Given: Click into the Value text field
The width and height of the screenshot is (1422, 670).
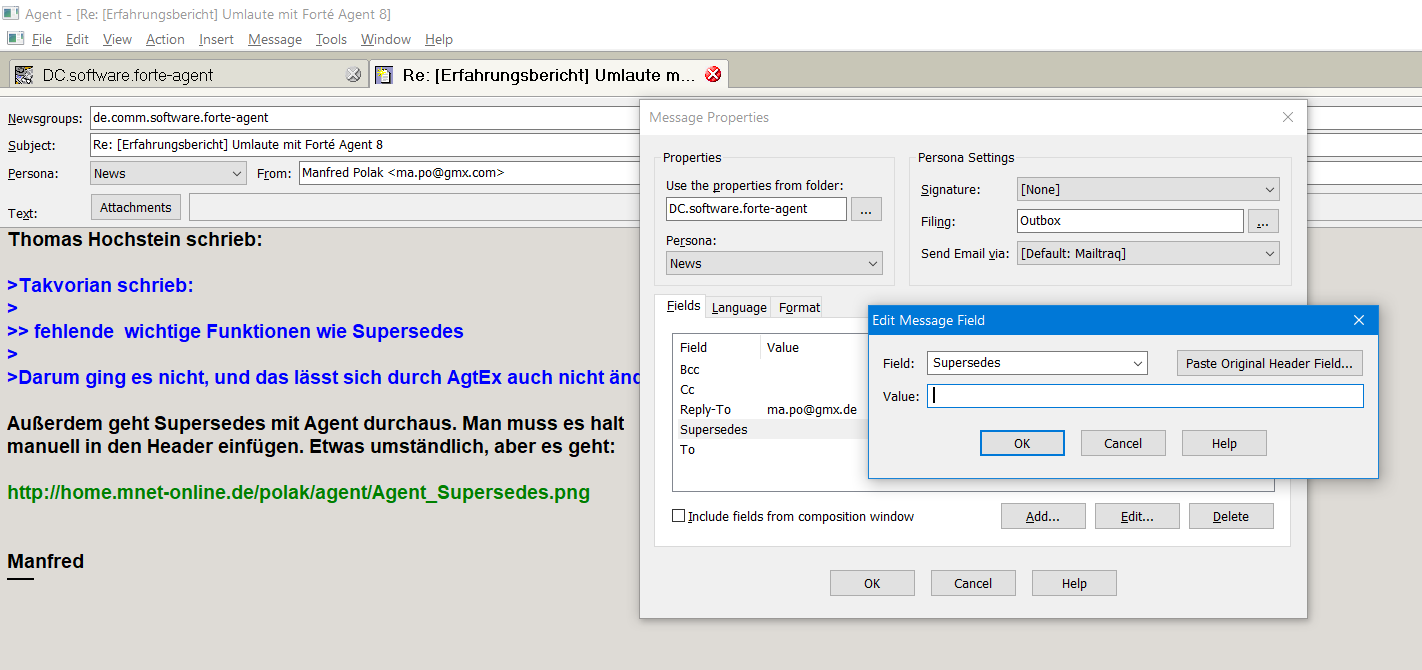Looking at the screenshot, I should pyautogui.click(x=1145, y=396).
